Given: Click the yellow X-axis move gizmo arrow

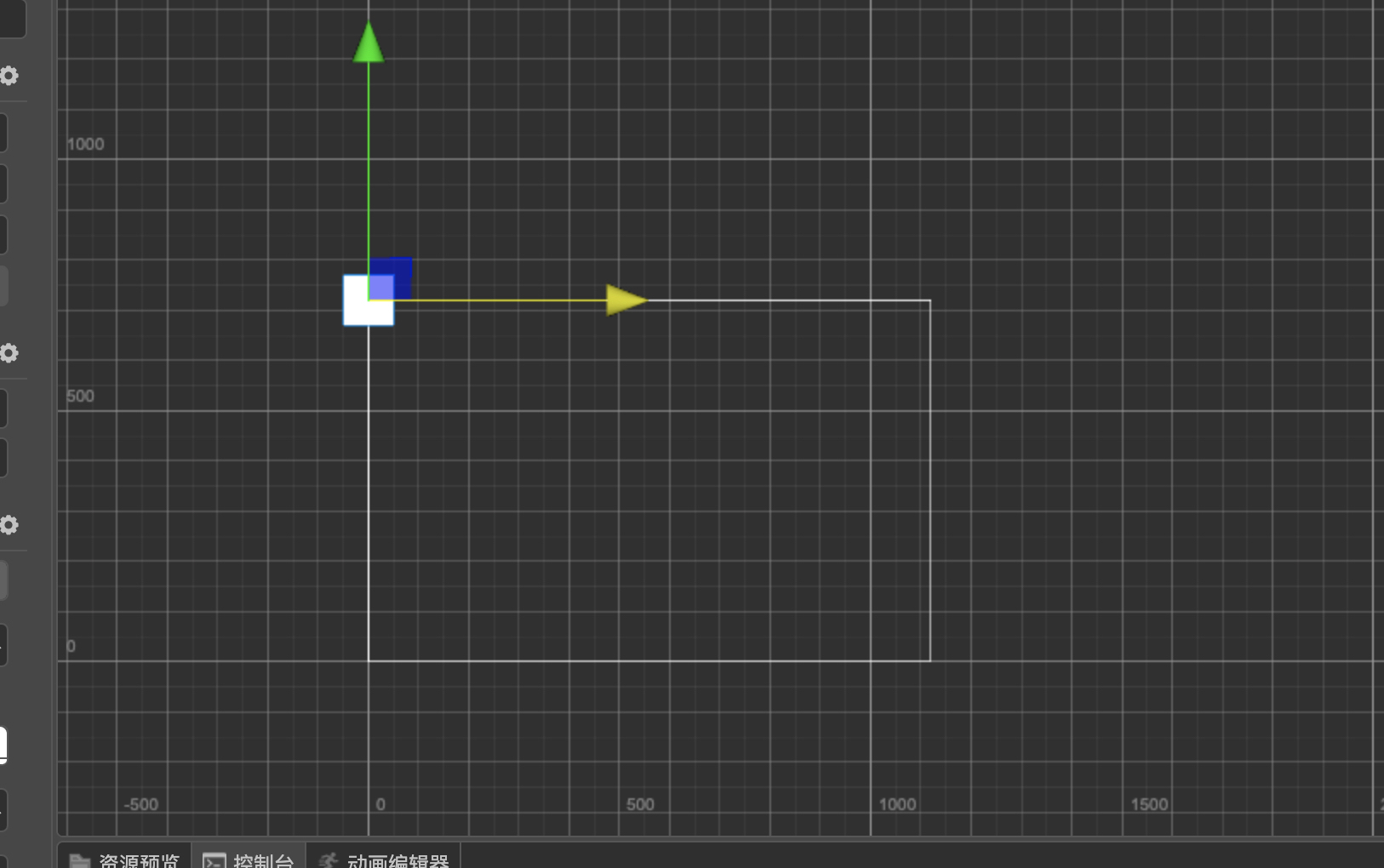Looking at the screenshot, I should (x=626, y=300).
